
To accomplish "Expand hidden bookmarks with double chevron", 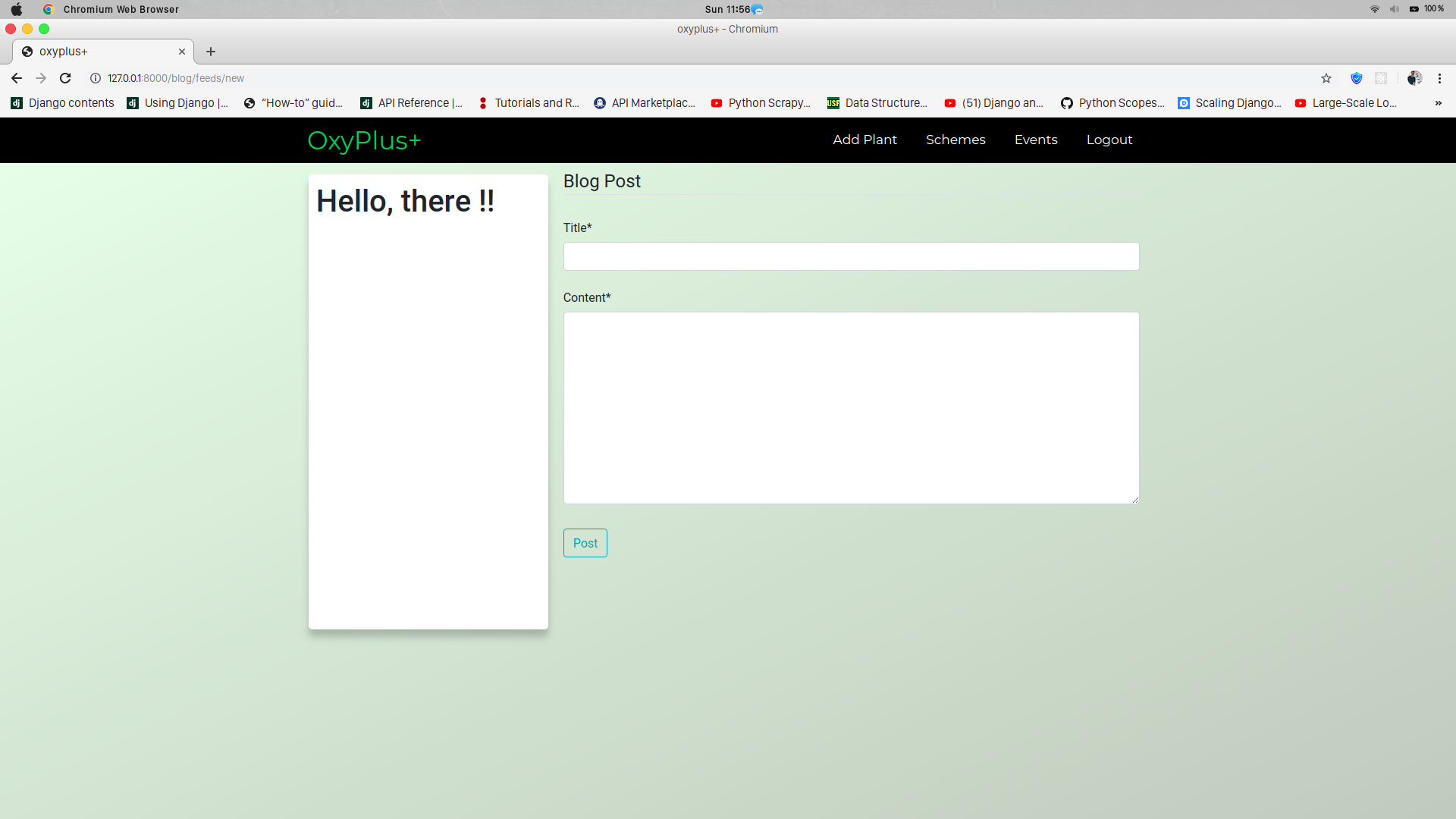I will coord(1438,103).
